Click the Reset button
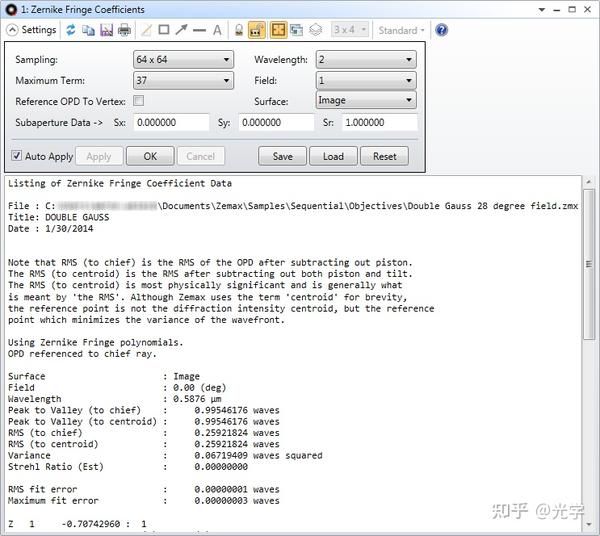The height and width of the screenshot is (536, 600). 384,156
